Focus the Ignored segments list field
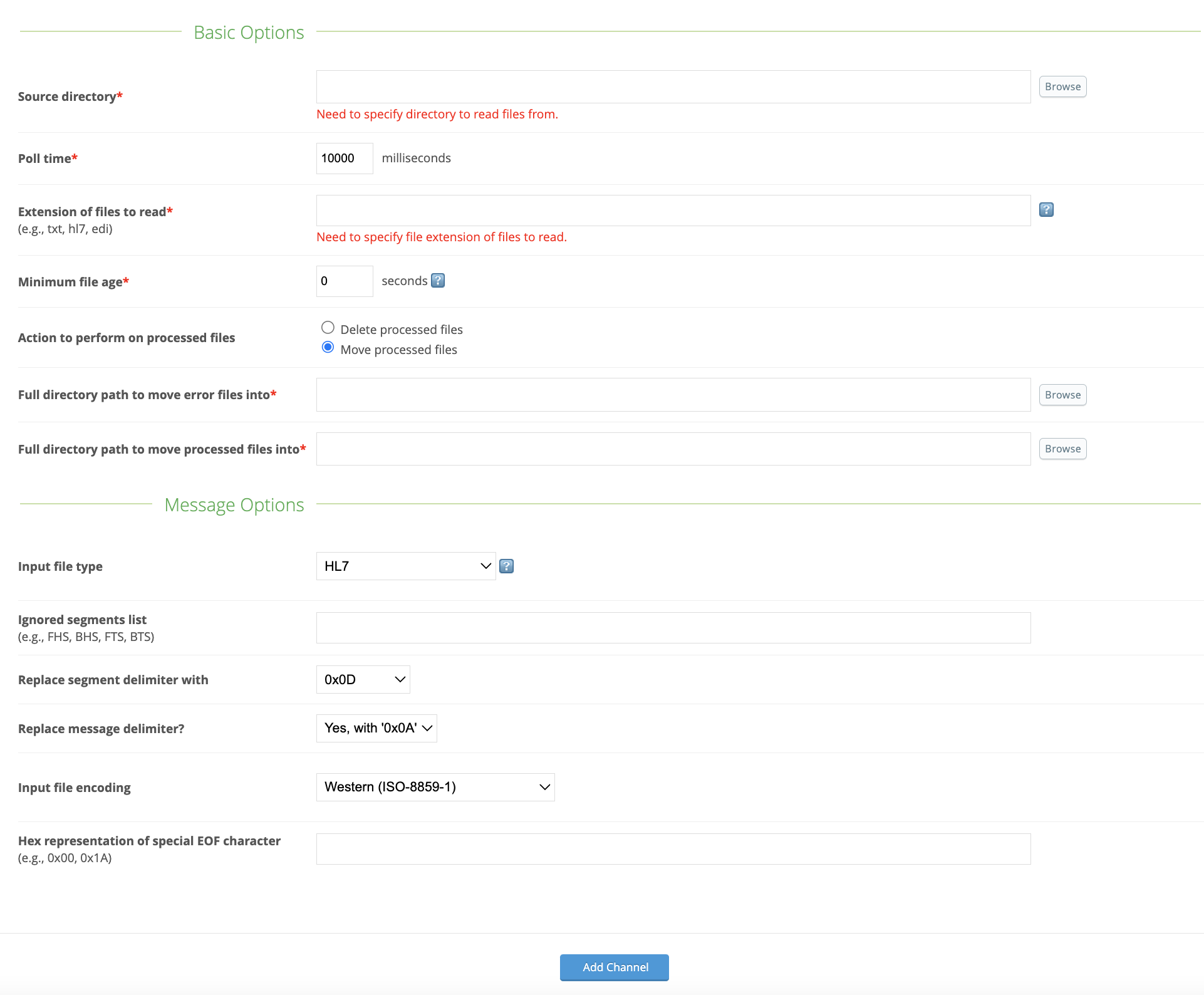The height and width of the screenshot is (995, 1204). 673,628
